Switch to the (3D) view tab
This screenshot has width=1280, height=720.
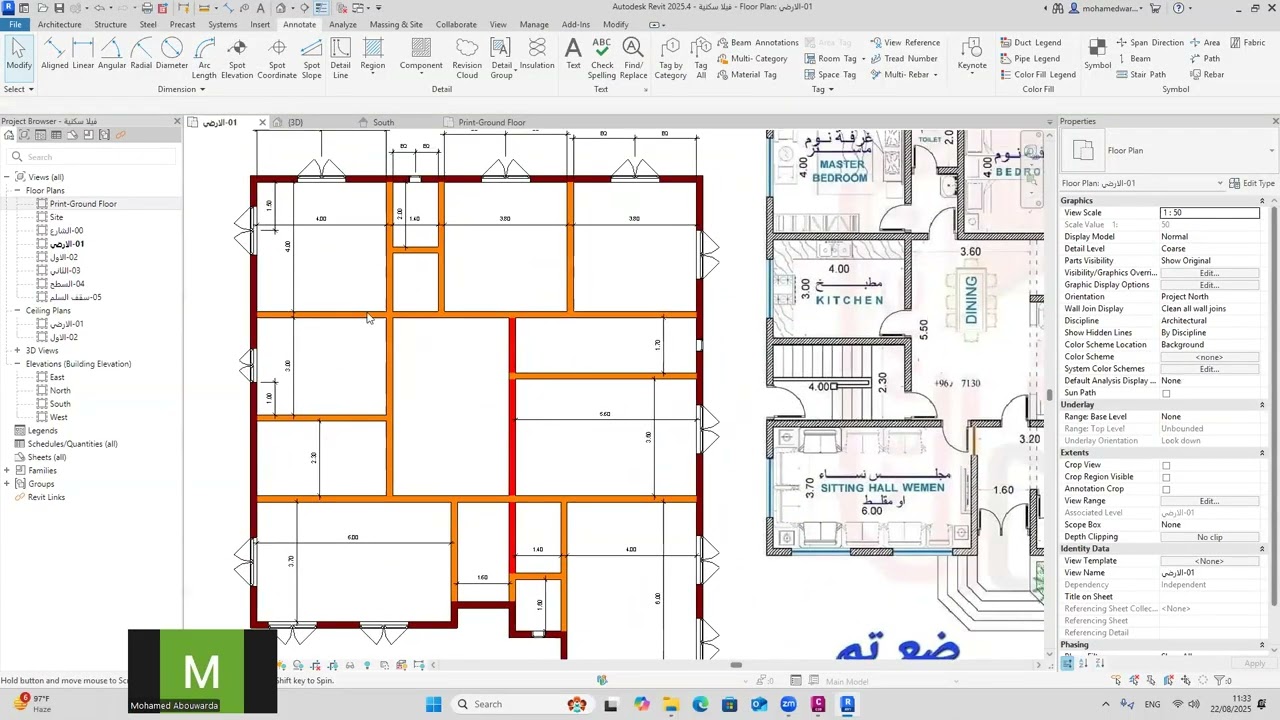click(x=295, y=123)
